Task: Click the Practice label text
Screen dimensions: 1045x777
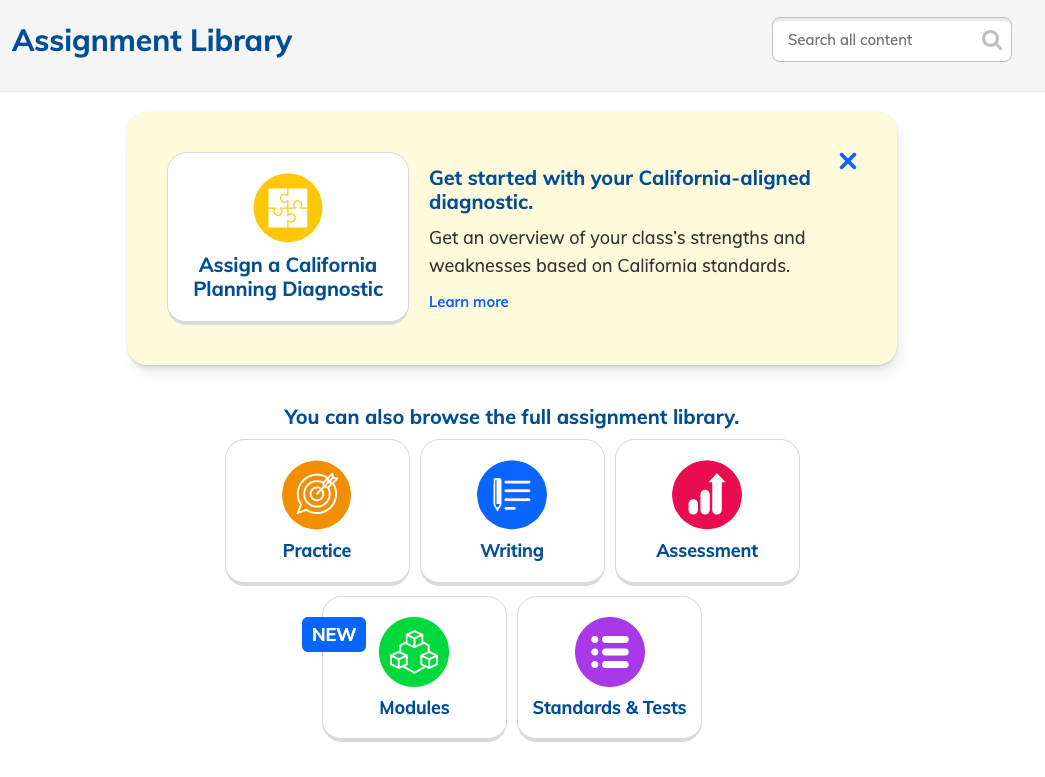Action: tap(317, 550)
